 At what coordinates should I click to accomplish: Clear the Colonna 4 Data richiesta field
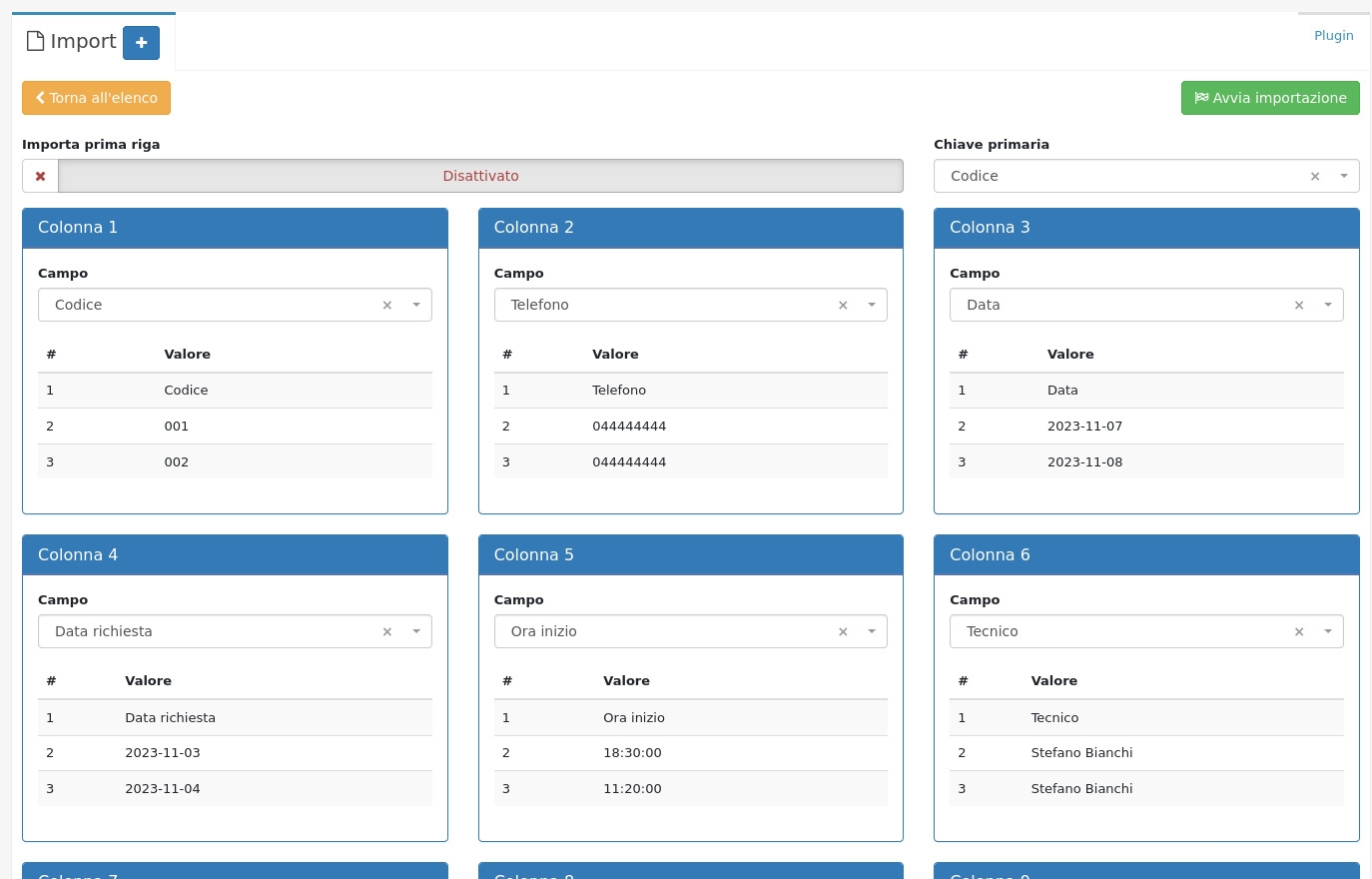[x=387, y=632]
